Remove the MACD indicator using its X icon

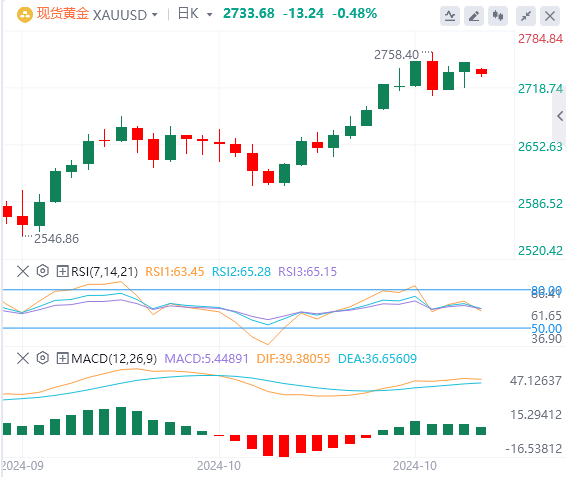tap(23, 359)
